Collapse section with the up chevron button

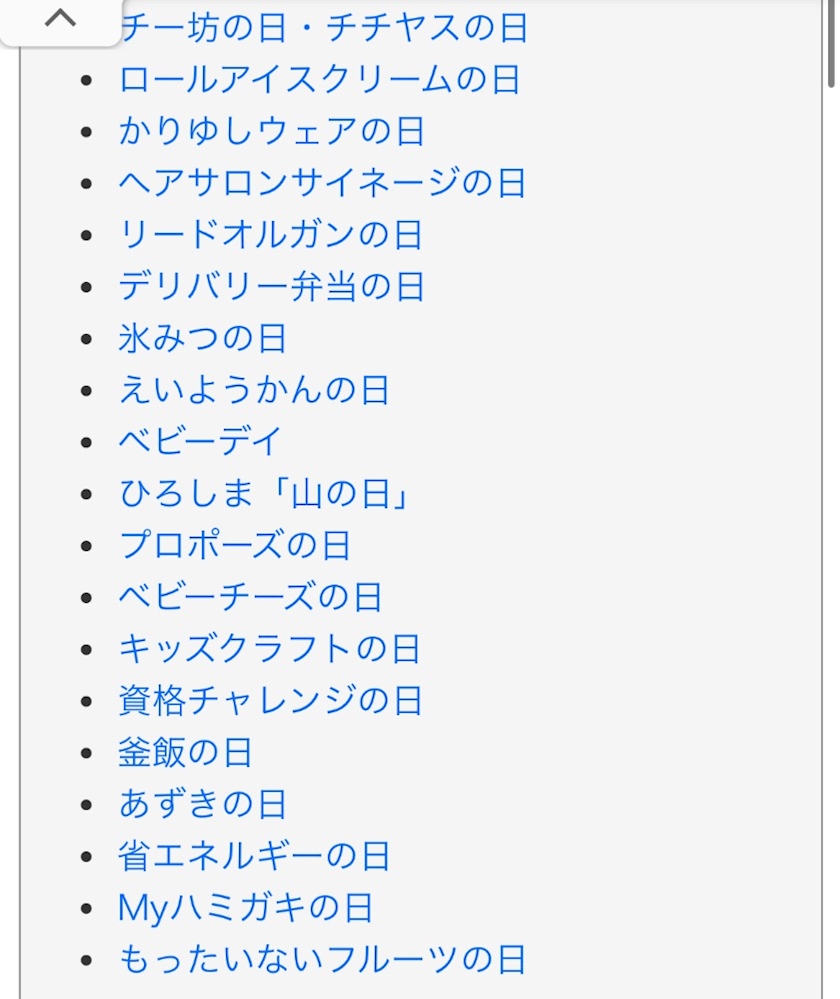click(x=60, y=18)
